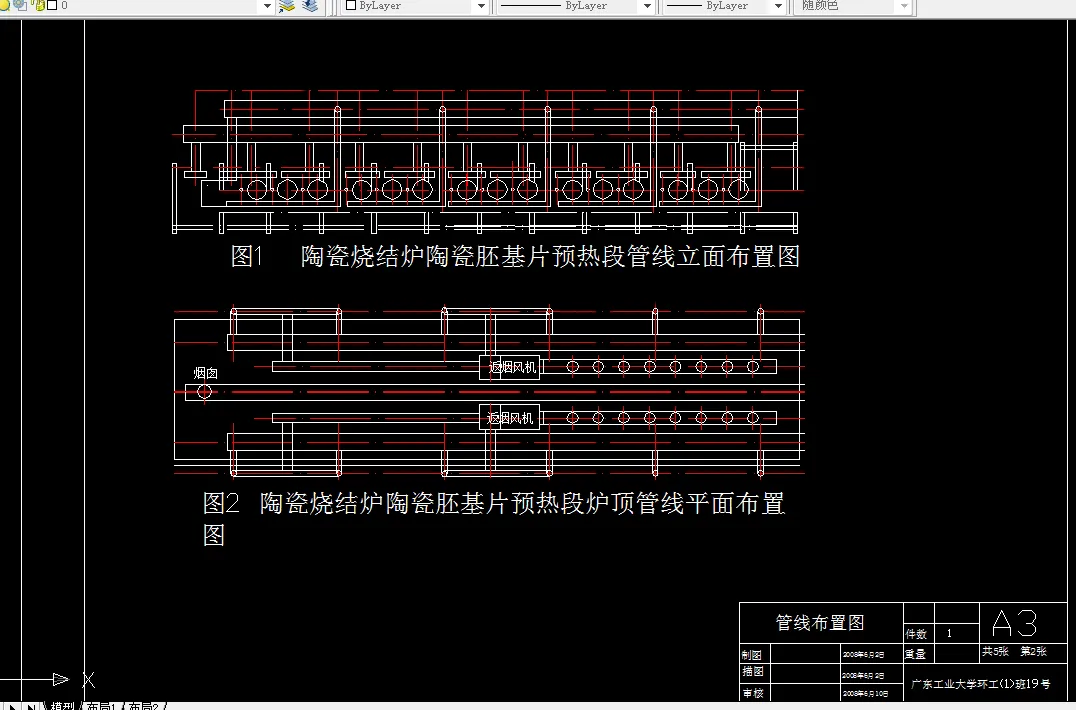Click the Make Object's Layer Current icon
The image size is (1076, 710).
(287, 6)
